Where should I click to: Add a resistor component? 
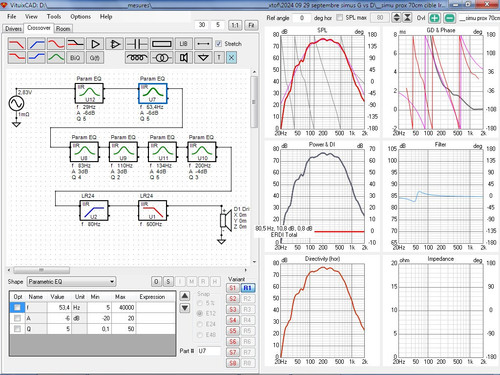[162, 44]
